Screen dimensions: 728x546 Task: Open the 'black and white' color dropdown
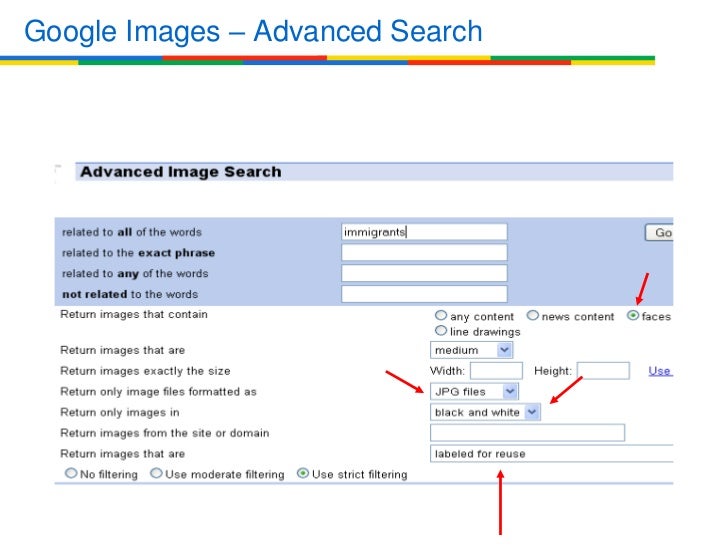click(x=485, y=412)
